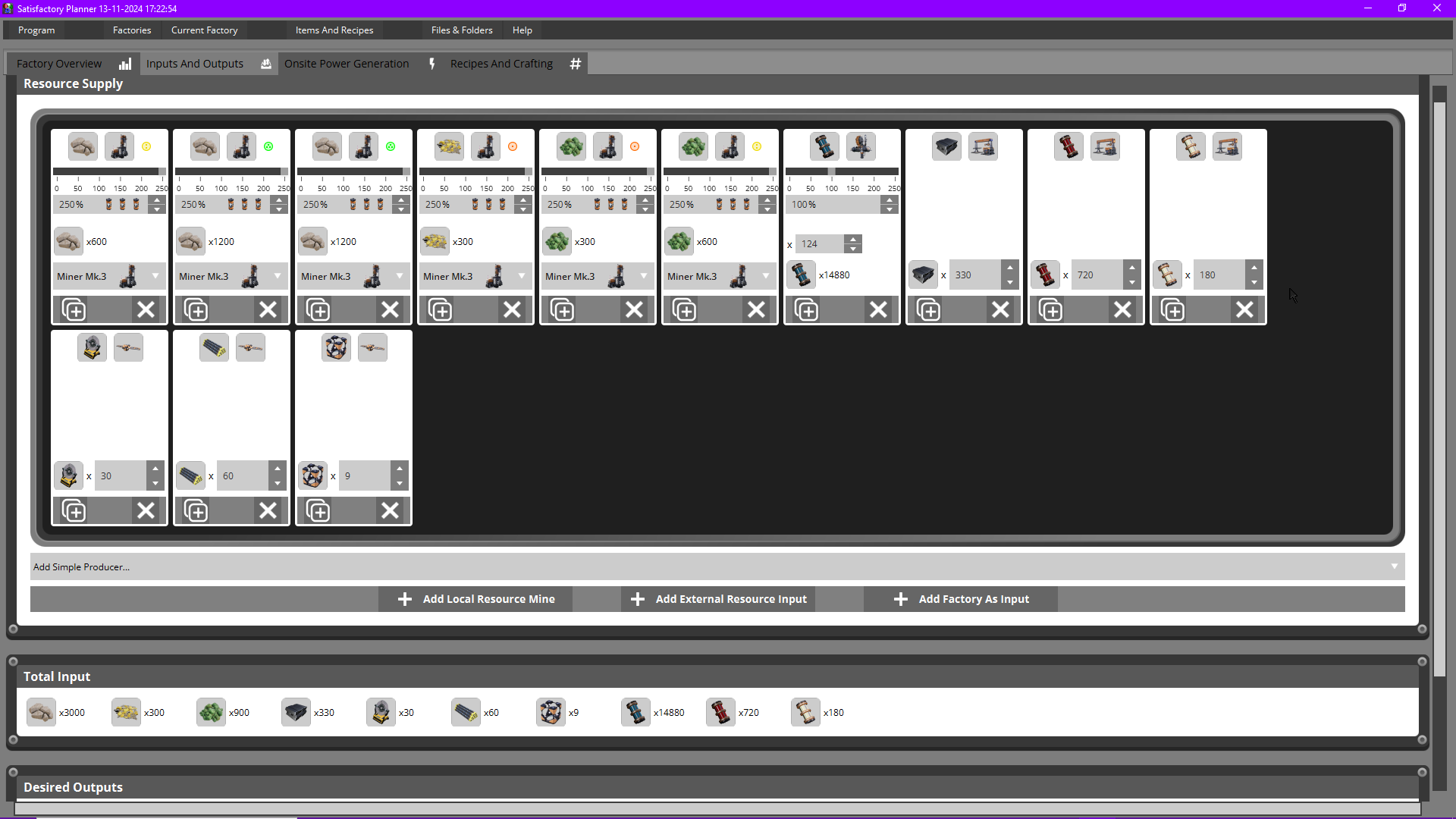Expand the Add Simple Producer dropdown
The width and height of the screenshot is (1456, 819).
[1394, 566]
